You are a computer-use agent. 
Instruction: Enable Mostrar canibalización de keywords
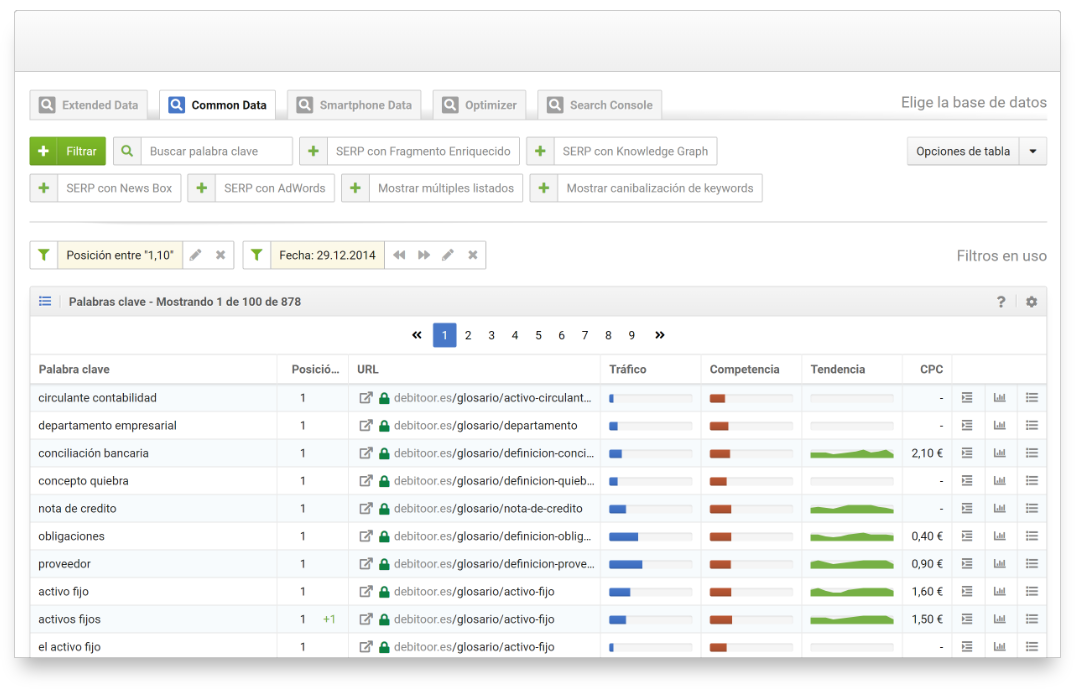point(646,188)
